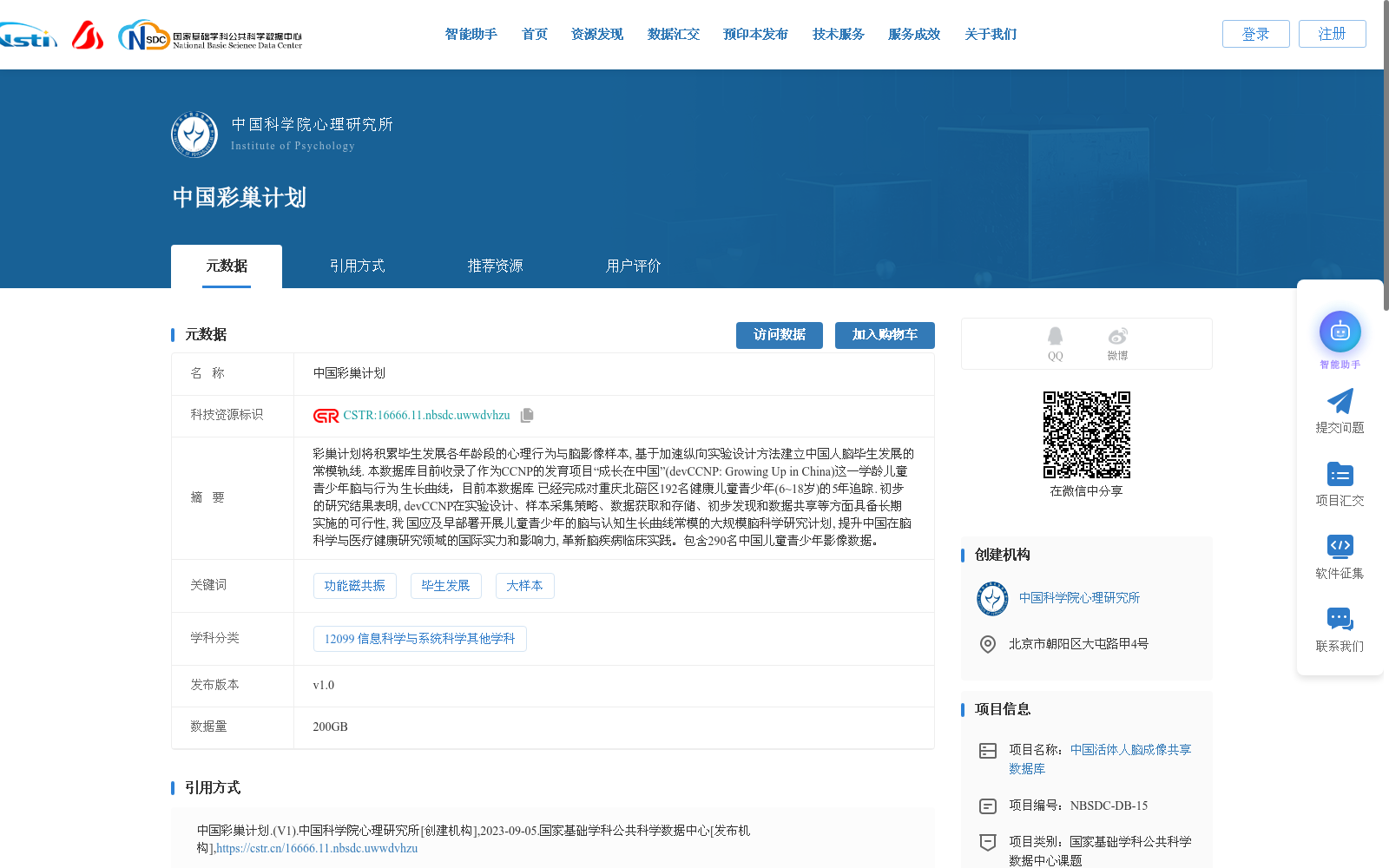Click the 访问数据 button
1389x868 pixels.
(780, 335)
